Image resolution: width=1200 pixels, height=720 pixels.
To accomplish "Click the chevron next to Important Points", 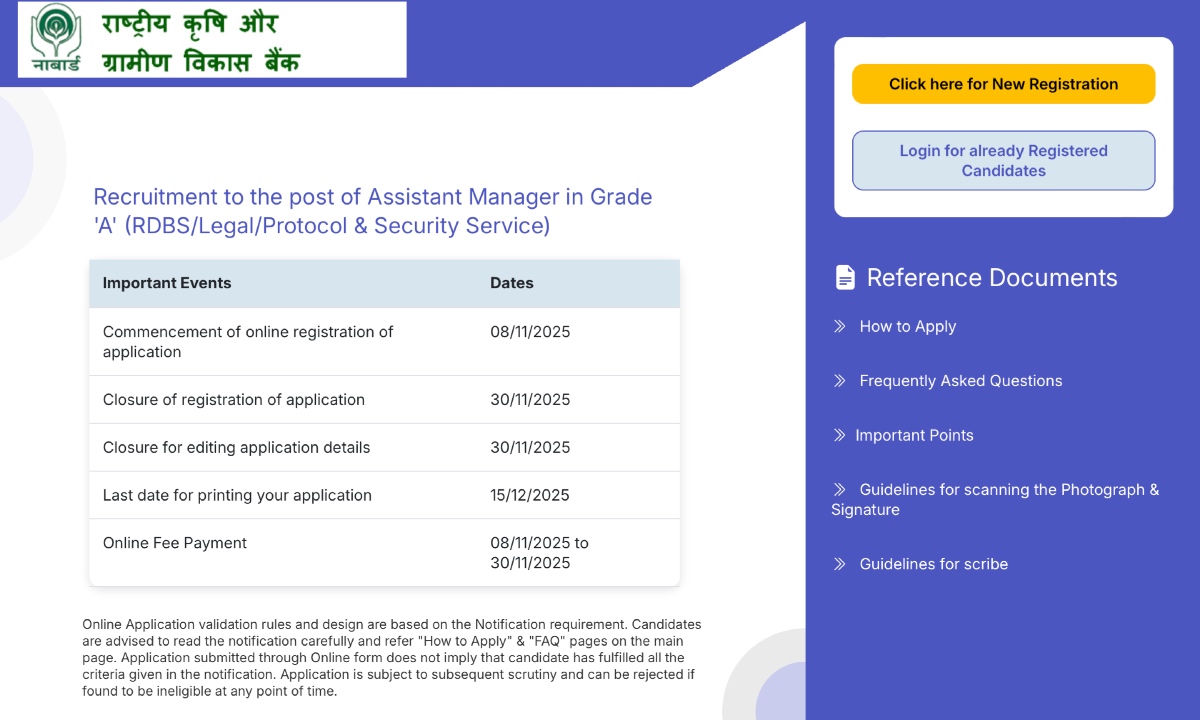I will 840,435.
